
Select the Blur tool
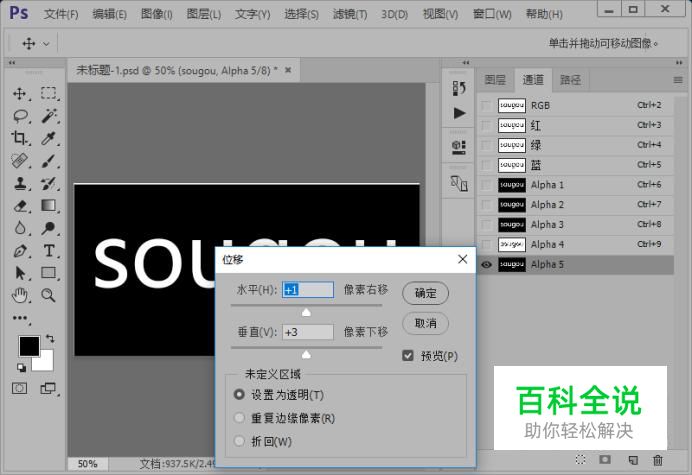pos(20,228)
